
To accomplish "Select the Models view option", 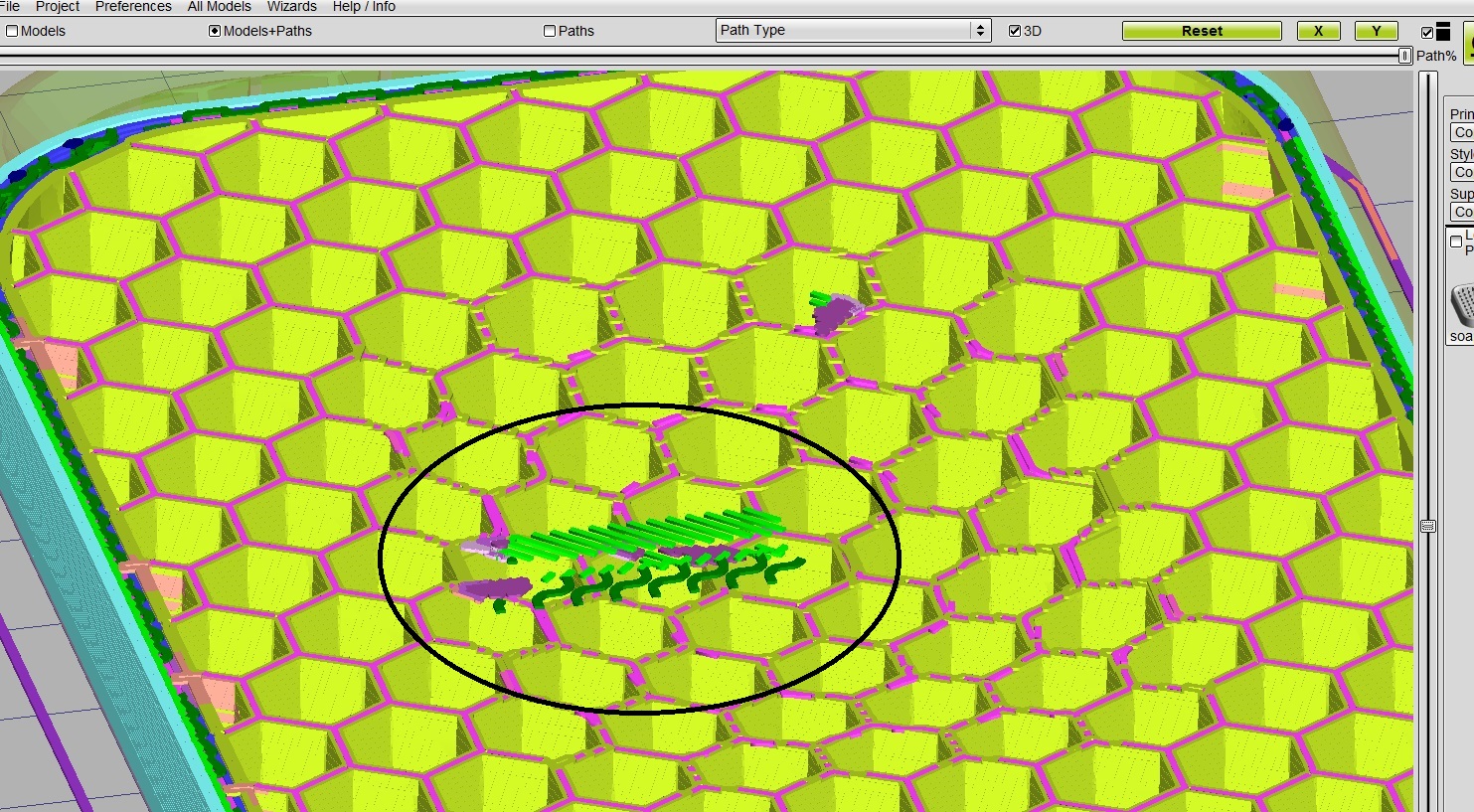I will tap(36, 31).
